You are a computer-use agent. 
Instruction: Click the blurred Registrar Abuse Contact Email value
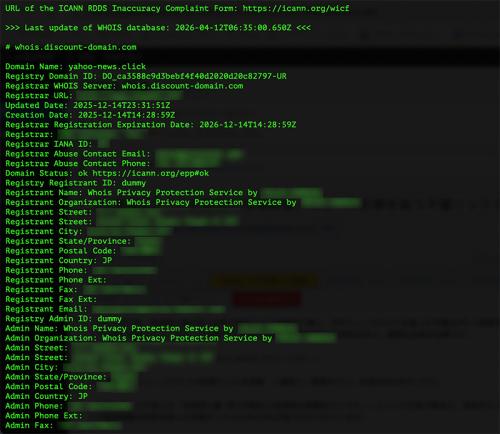[199, 154]
